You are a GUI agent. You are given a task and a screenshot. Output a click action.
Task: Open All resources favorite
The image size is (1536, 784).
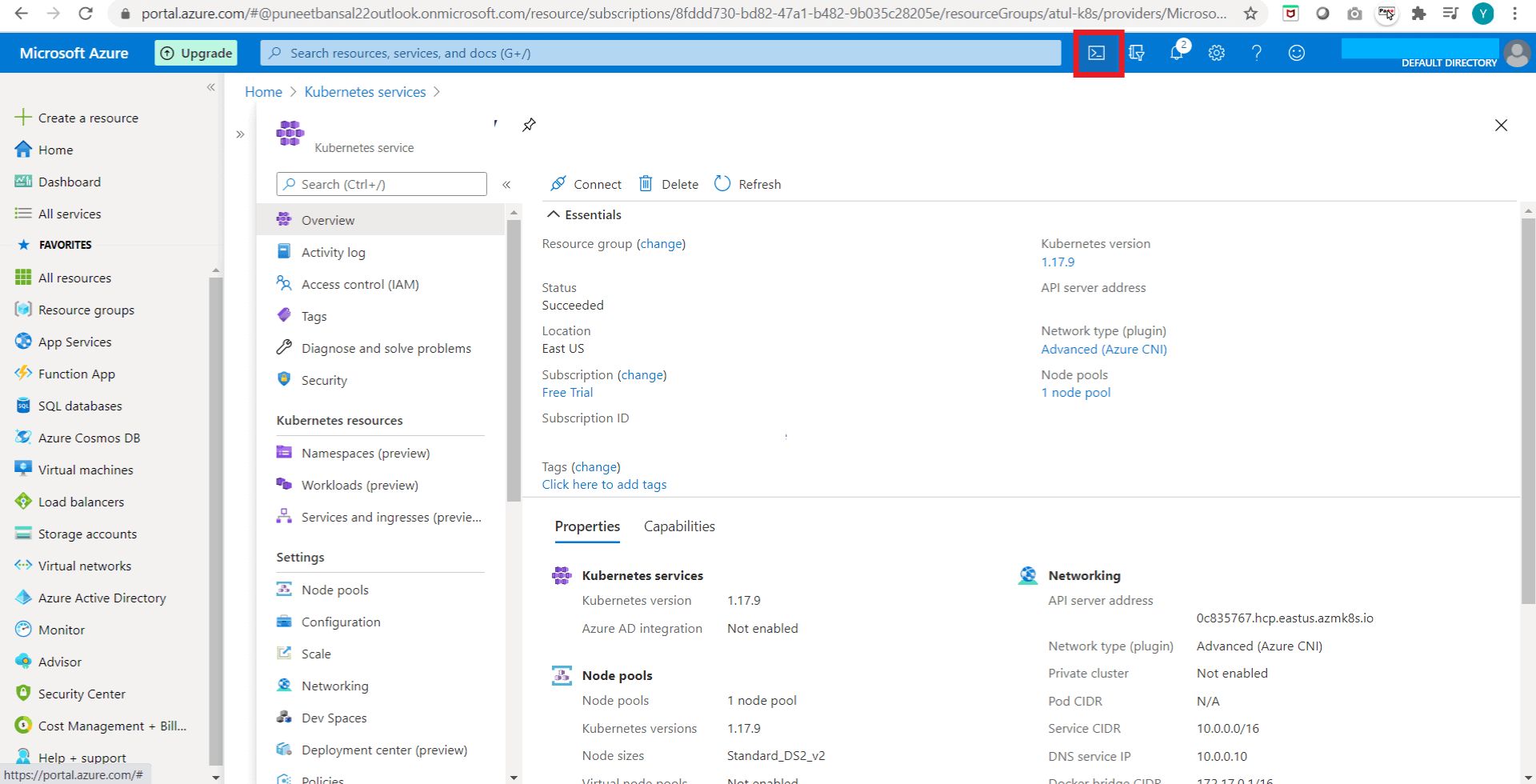tap(63, 278)
